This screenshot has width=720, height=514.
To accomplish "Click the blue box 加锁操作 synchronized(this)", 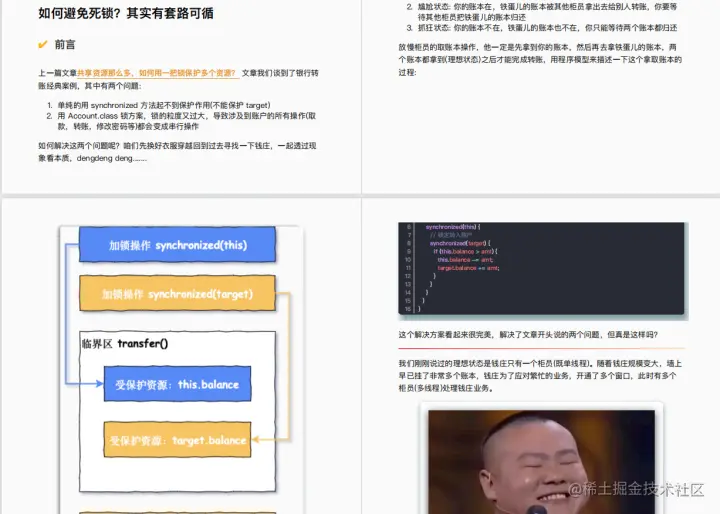I will [x=177, y=245].
